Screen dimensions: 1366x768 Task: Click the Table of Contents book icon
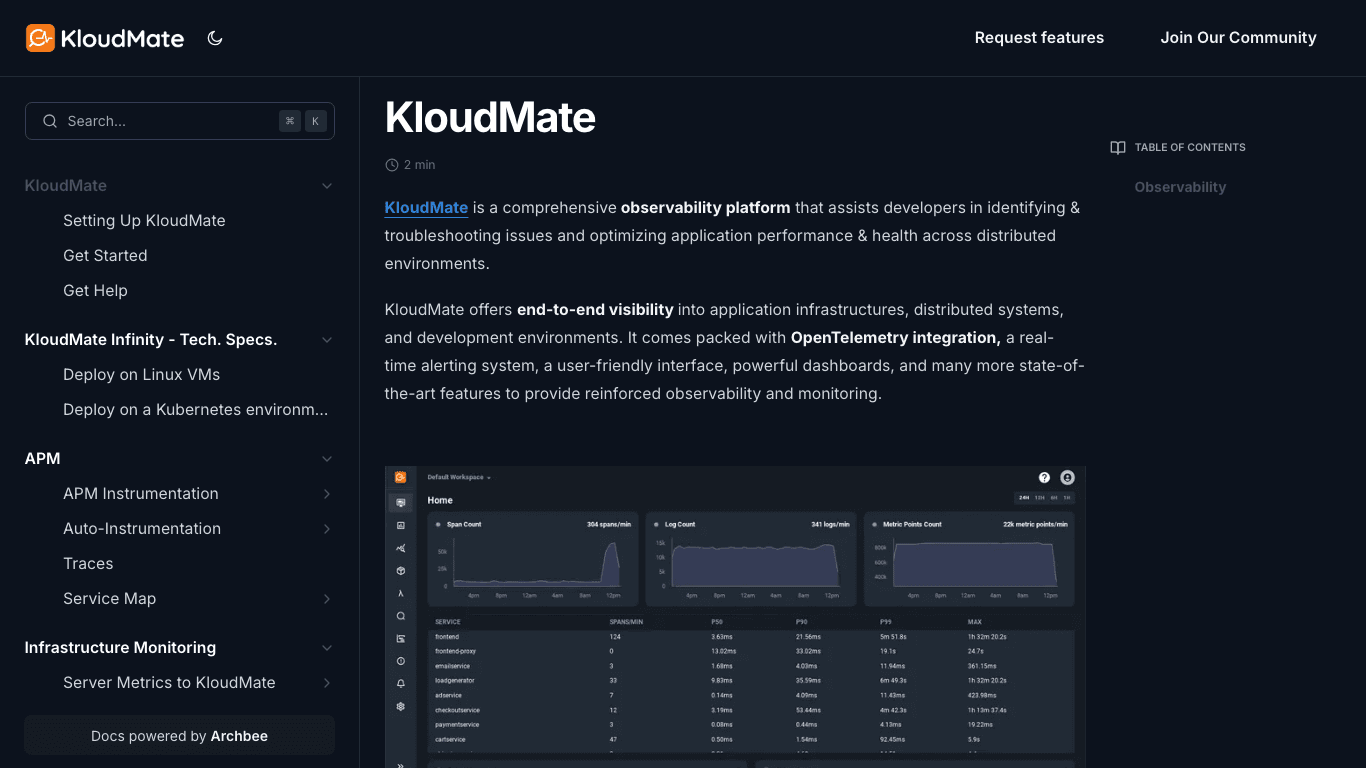[x=1117, y=147]
